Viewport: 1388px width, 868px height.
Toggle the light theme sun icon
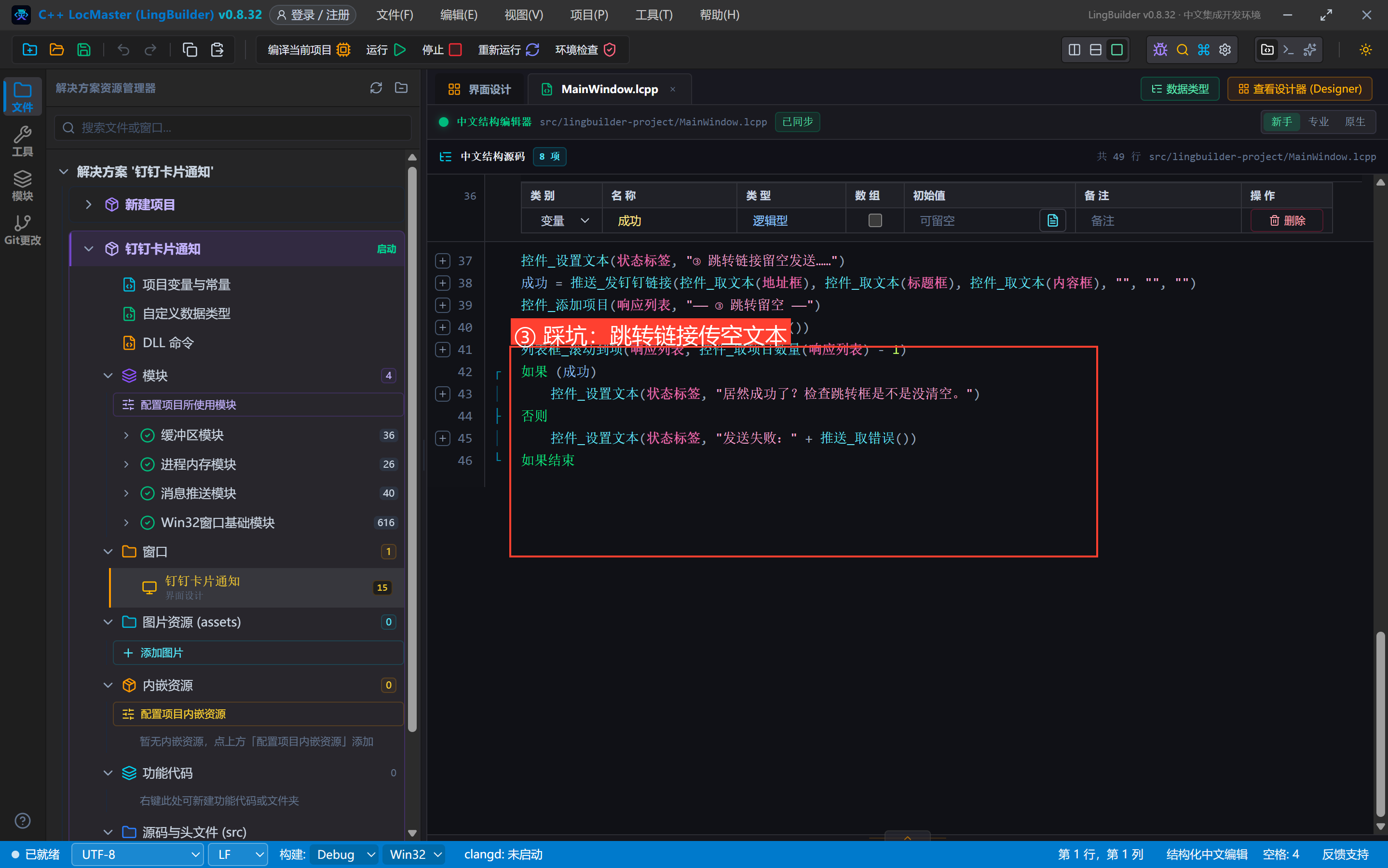pyautogui.click(x=1366, y=50)
